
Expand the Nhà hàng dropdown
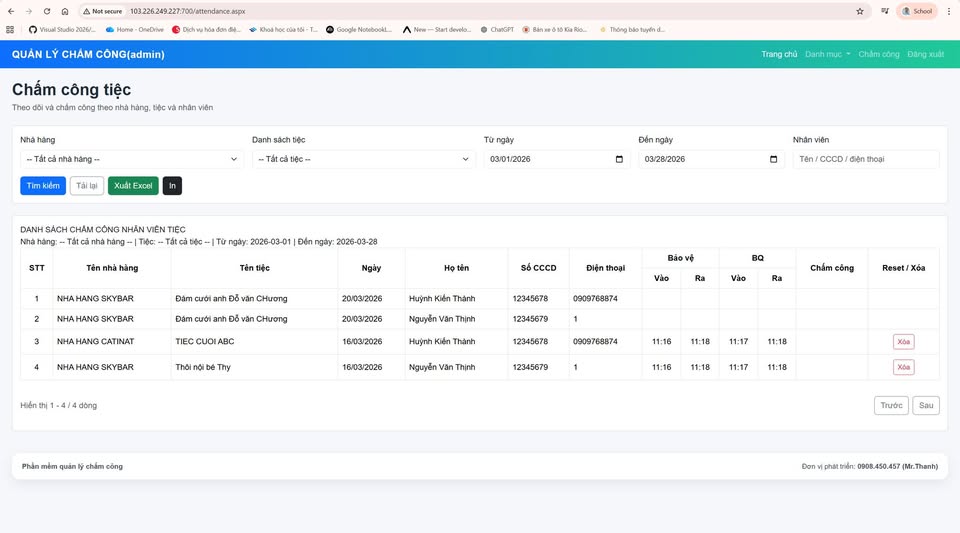click(131, 159)
